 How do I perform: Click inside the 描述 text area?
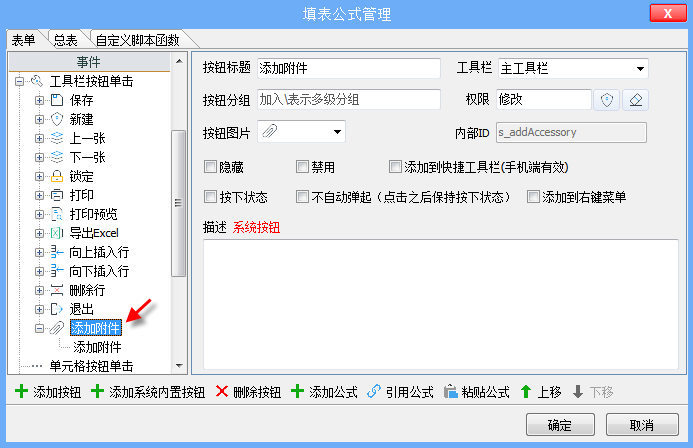(x=441, y=304)
